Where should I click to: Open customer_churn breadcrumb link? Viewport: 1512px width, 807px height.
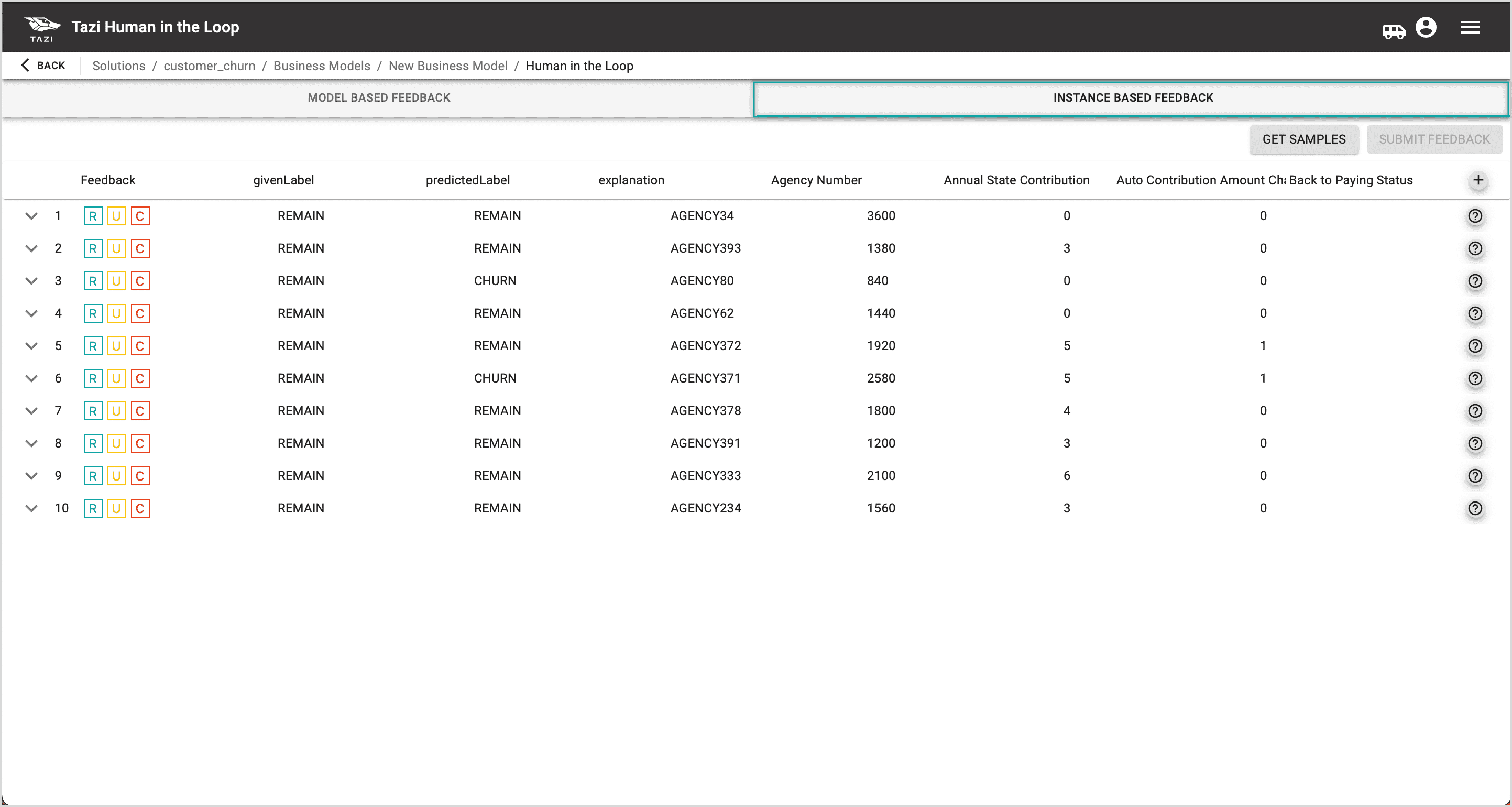pyautogui.click(x=210, y=66)
